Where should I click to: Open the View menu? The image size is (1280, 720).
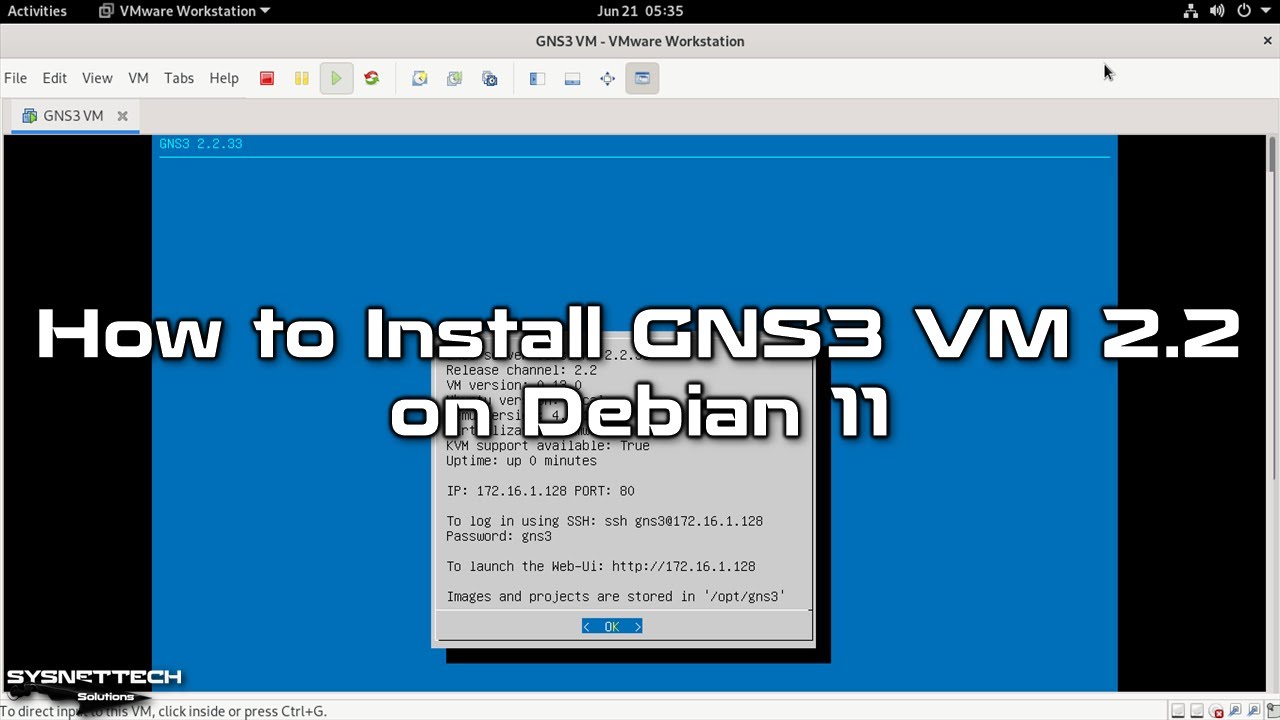pyautogui.click(x=97, y=78)
